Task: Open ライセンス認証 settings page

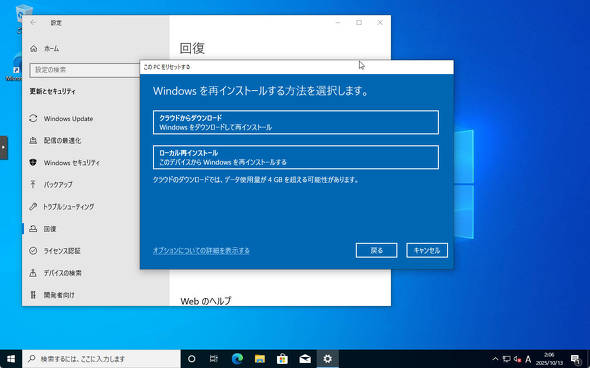Action: [x=62, y=251]
